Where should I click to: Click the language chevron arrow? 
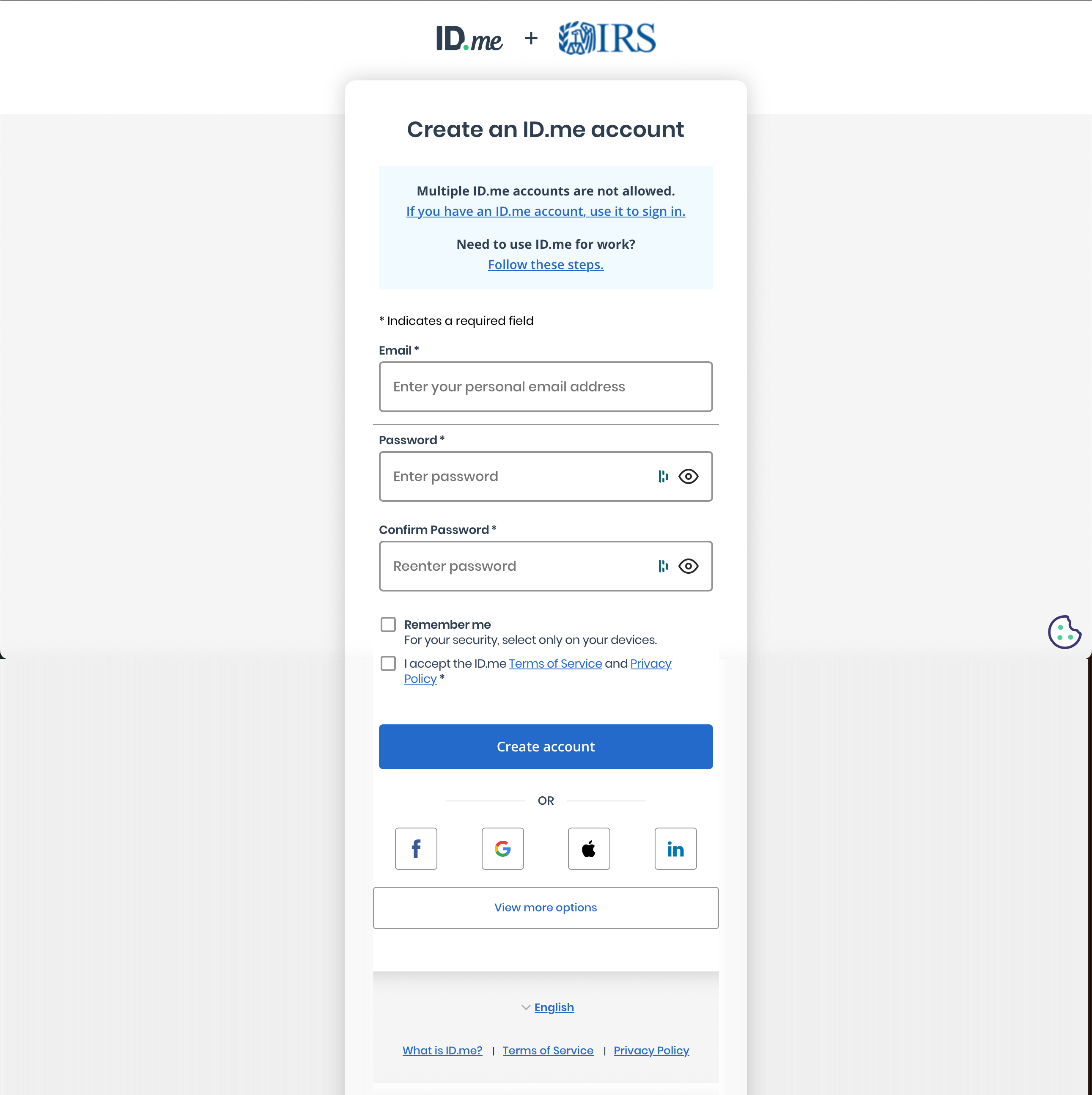(x=526, y=1007)
